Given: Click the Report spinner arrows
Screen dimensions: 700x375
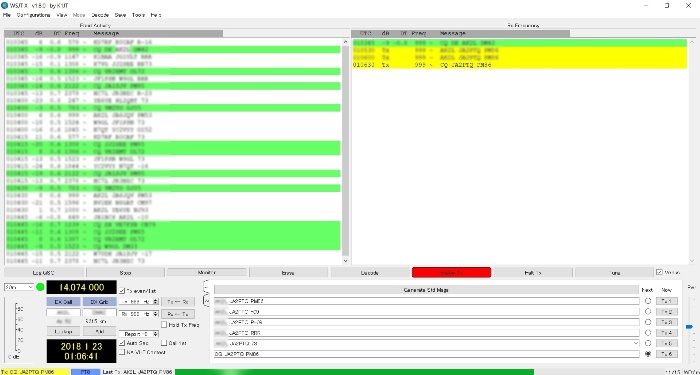Looking at the screenshot, I should click(156, 333).
